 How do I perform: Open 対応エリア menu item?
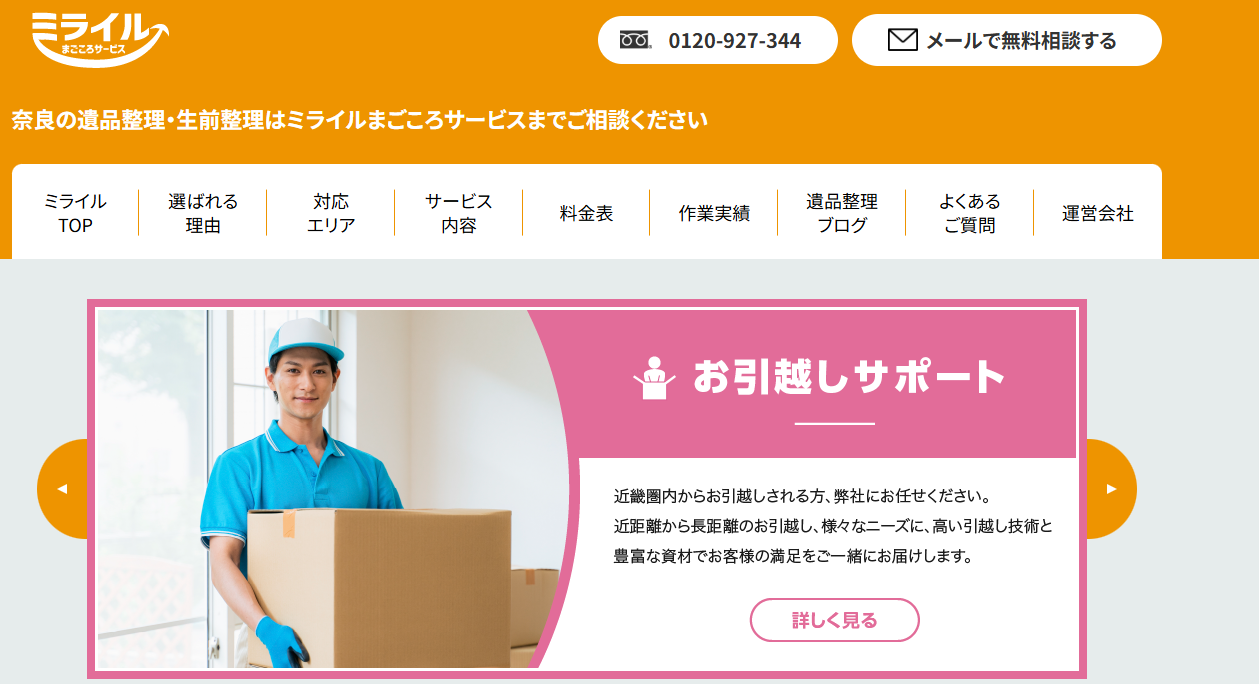(331, 213)
